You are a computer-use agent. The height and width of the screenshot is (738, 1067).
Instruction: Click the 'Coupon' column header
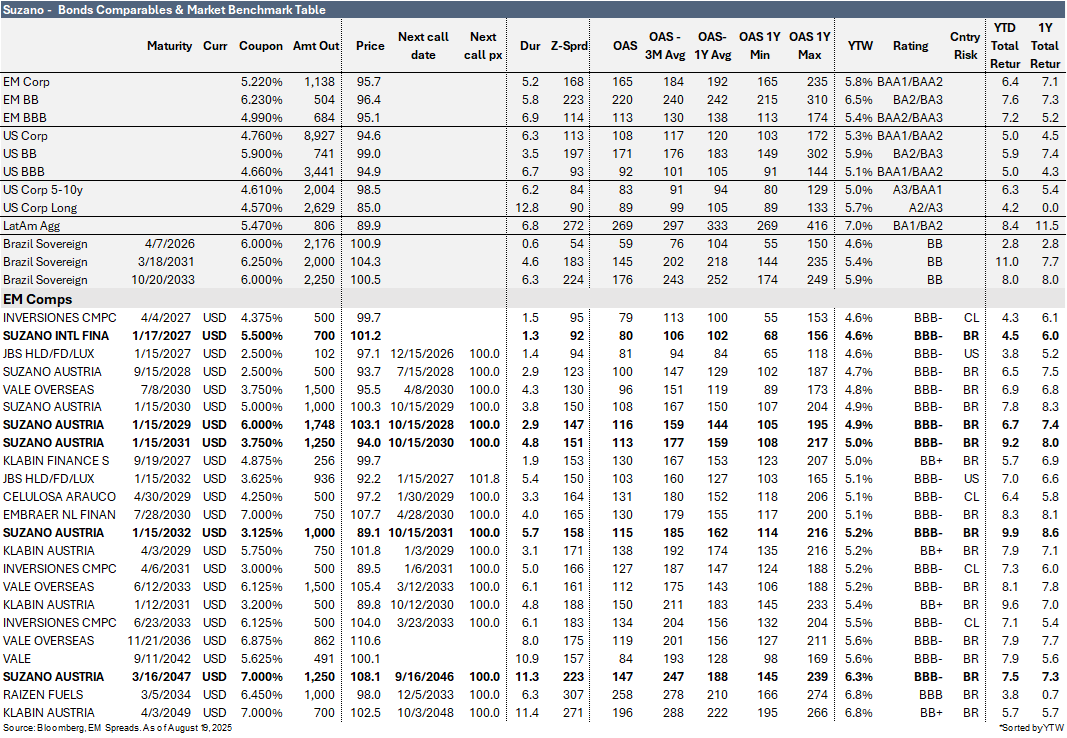click(x=261, y=46)
